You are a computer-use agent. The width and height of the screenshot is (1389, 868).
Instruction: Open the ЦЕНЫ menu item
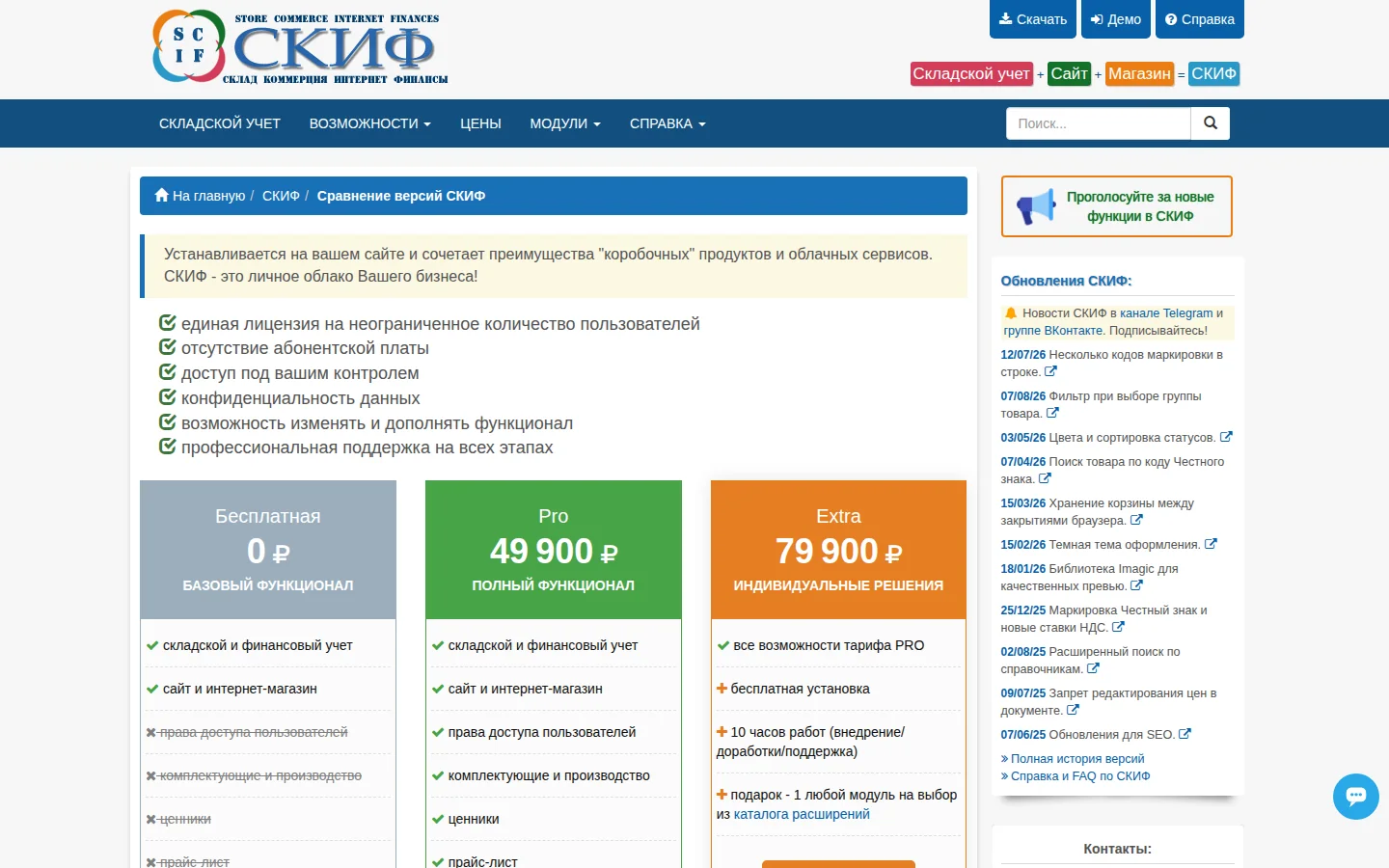pyautogui.click(x=480, y=123)
